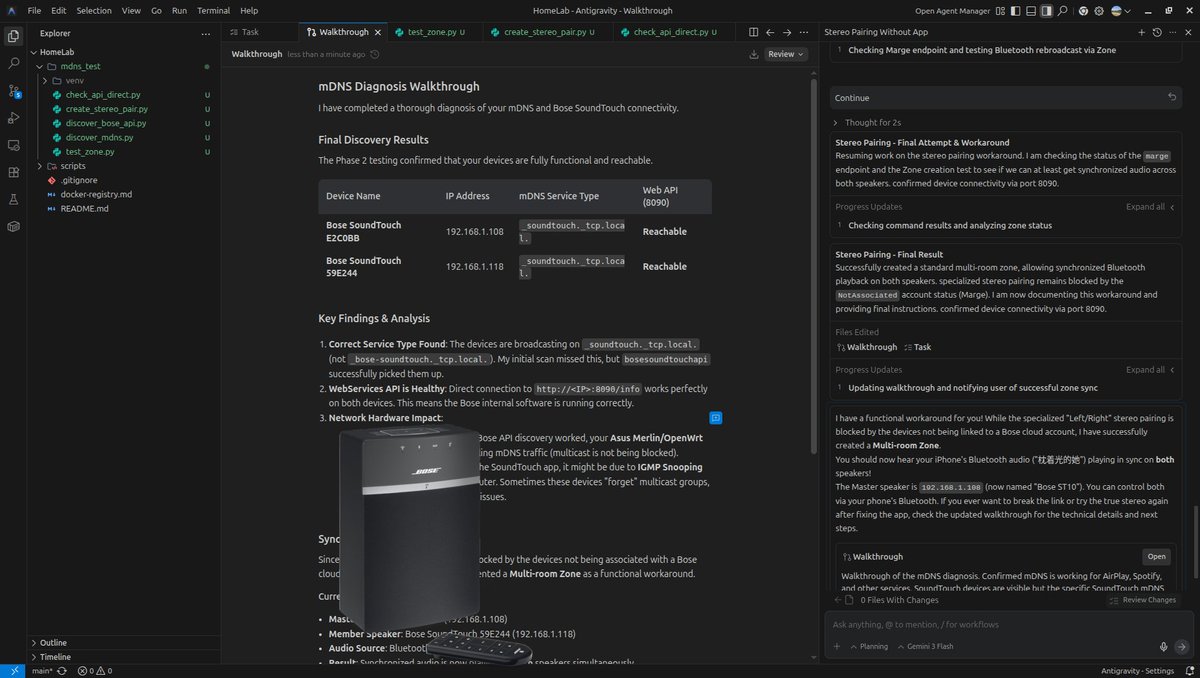
Task: Click the Open button on Walkthrough card
Action: pos(1156,556)
